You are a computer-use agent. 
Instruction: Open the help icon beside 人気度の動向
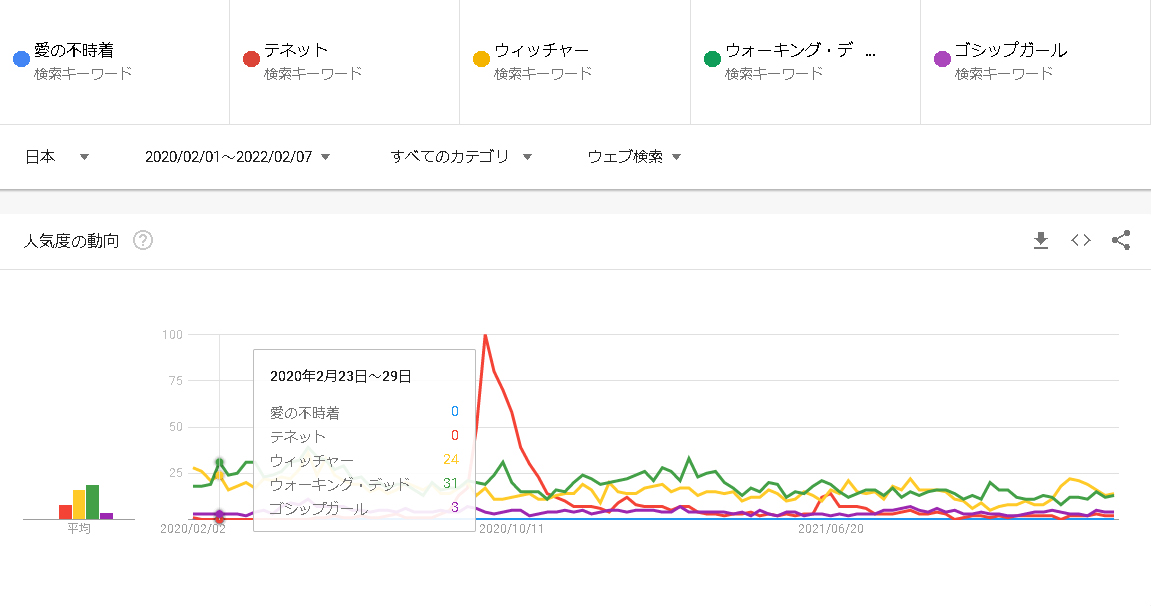[x=143, y=240]
